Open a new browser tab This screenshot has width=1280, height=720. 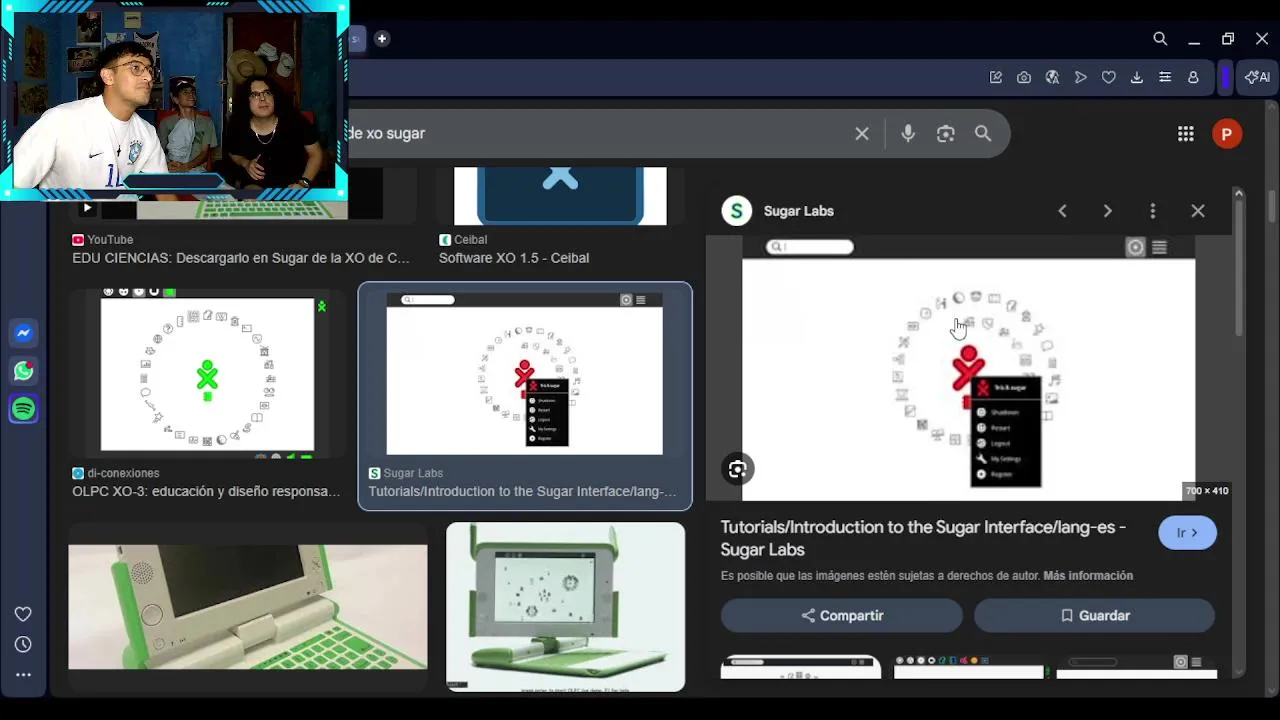[x=382, y=39]
